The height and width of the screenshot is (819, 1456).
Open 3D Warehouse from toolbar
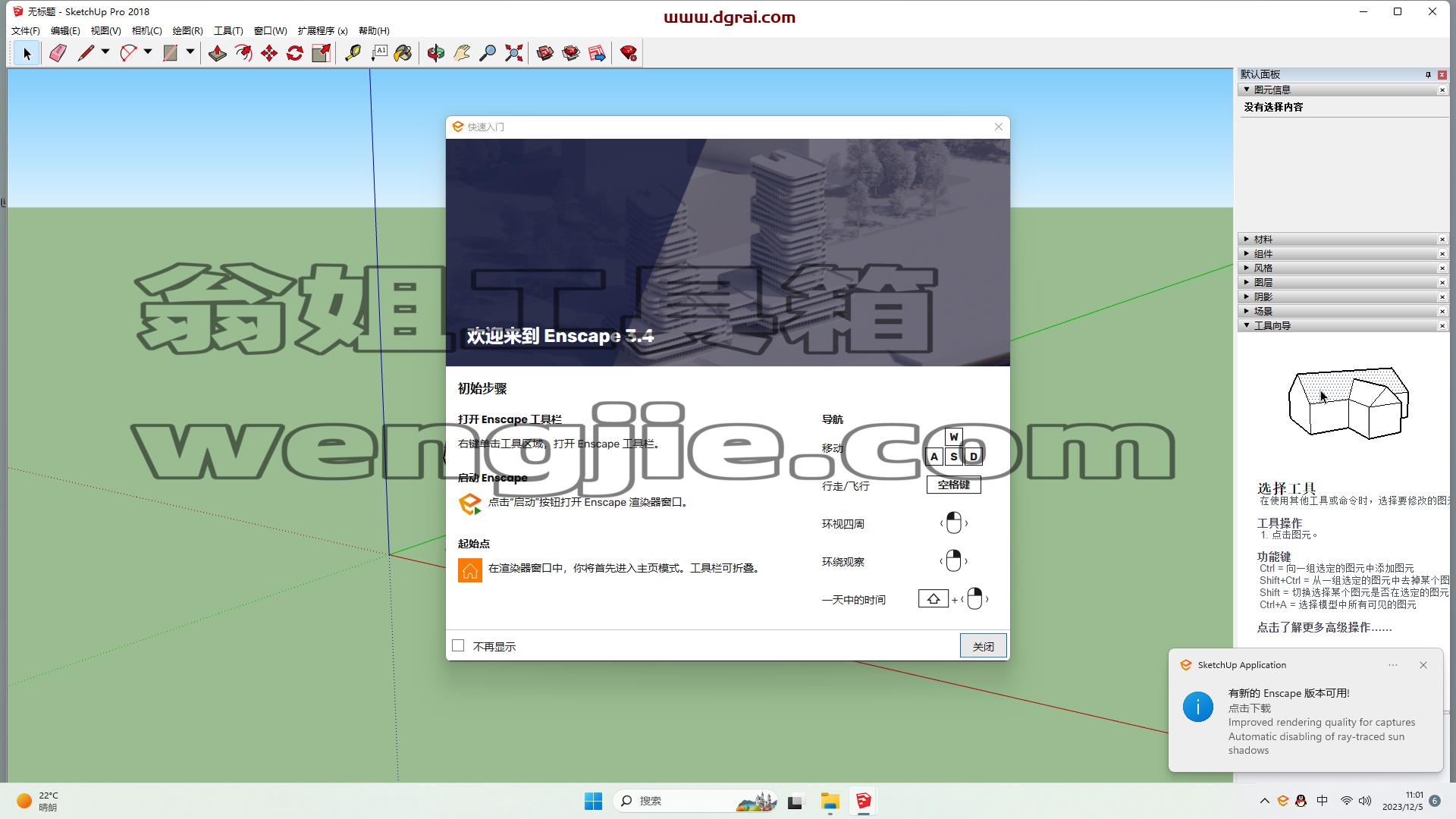pos(545,53)
